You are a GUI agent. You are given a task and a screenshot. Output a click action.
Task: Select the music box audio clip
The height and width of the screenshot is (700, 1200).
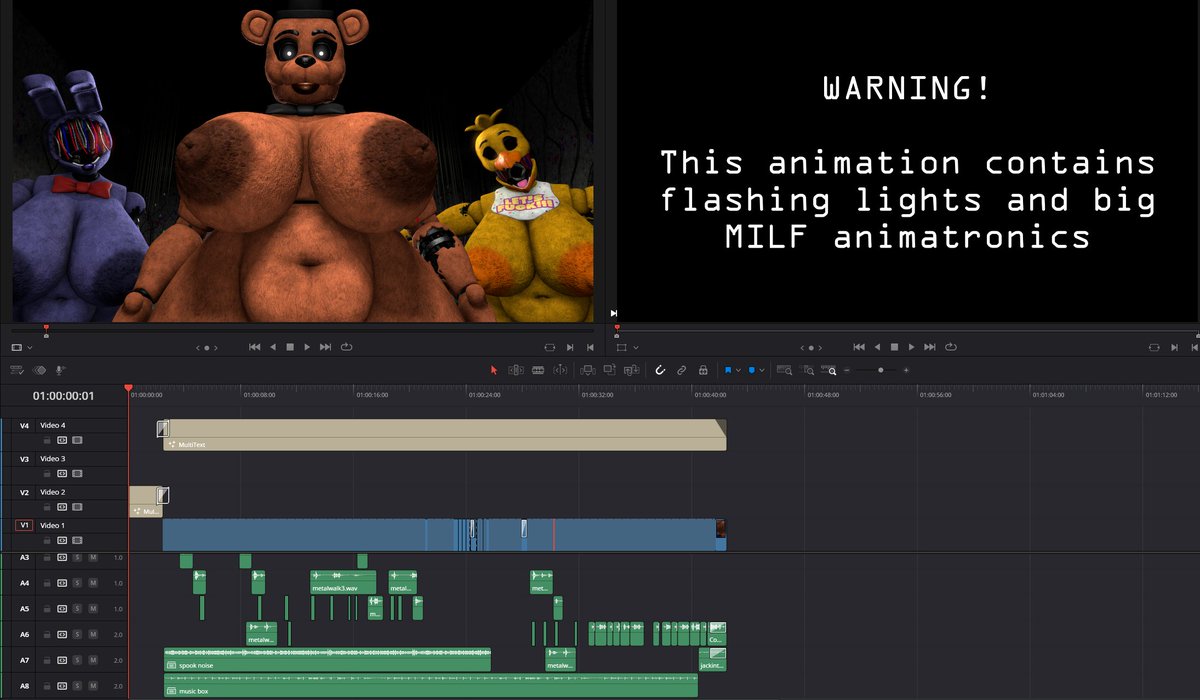(x=430, y=686)
